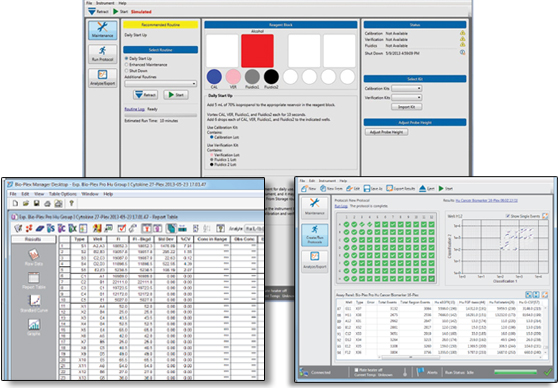Click the Fluidics status warning icon
This screenshot has width=558, height=388.
(462, 45)
